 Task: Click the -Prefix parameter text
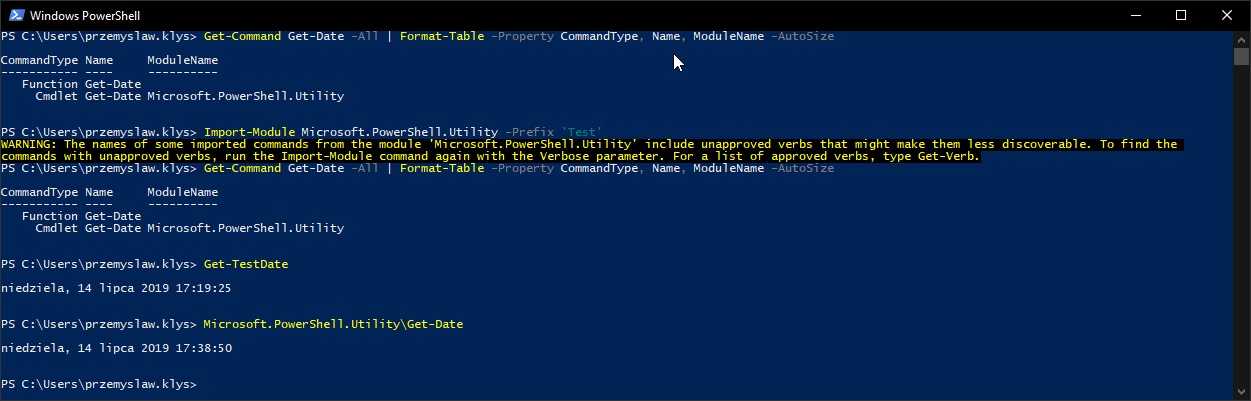tap(533, 132)
